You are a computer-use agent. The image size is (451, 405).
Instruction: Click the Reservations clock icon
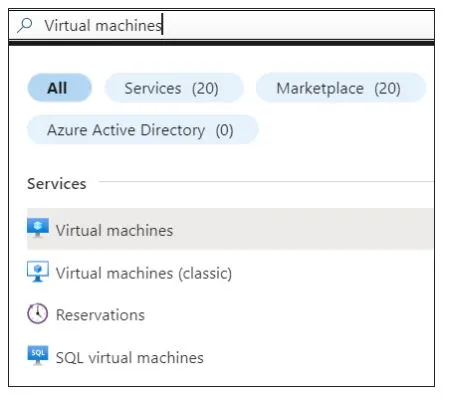(x=37, y=313)
